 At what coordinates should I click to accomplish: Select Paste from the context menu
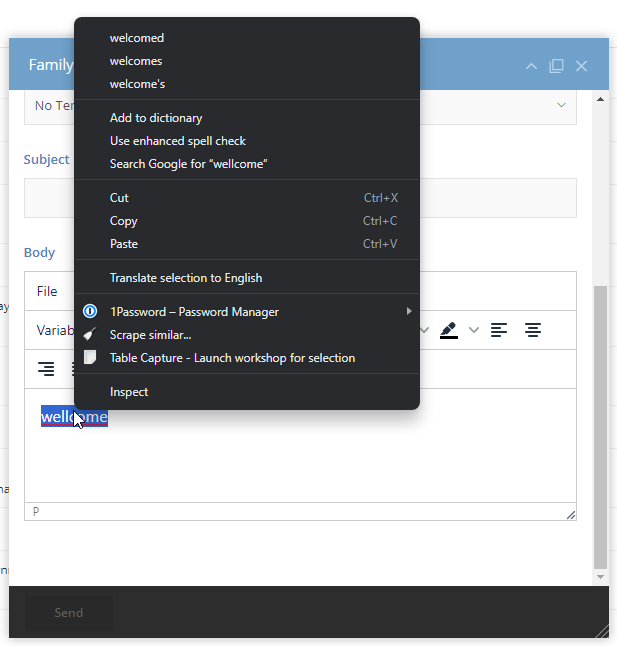click(x=247, y=244)
